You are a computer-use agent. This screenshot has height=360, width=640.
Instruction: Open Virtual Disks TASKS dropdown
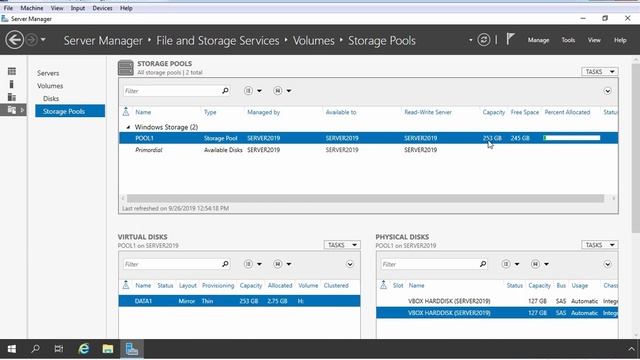pos(342,245)
